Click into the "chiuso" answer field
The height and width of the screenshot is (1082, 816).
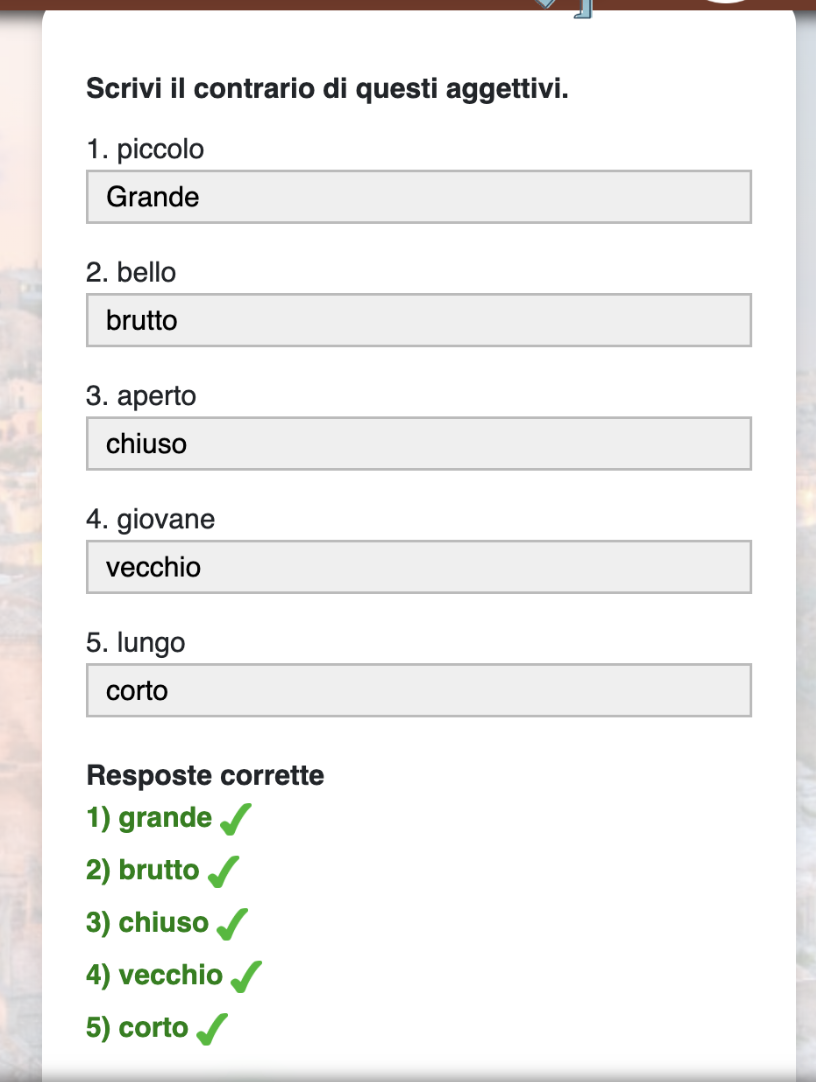click(x=418, y=444)
